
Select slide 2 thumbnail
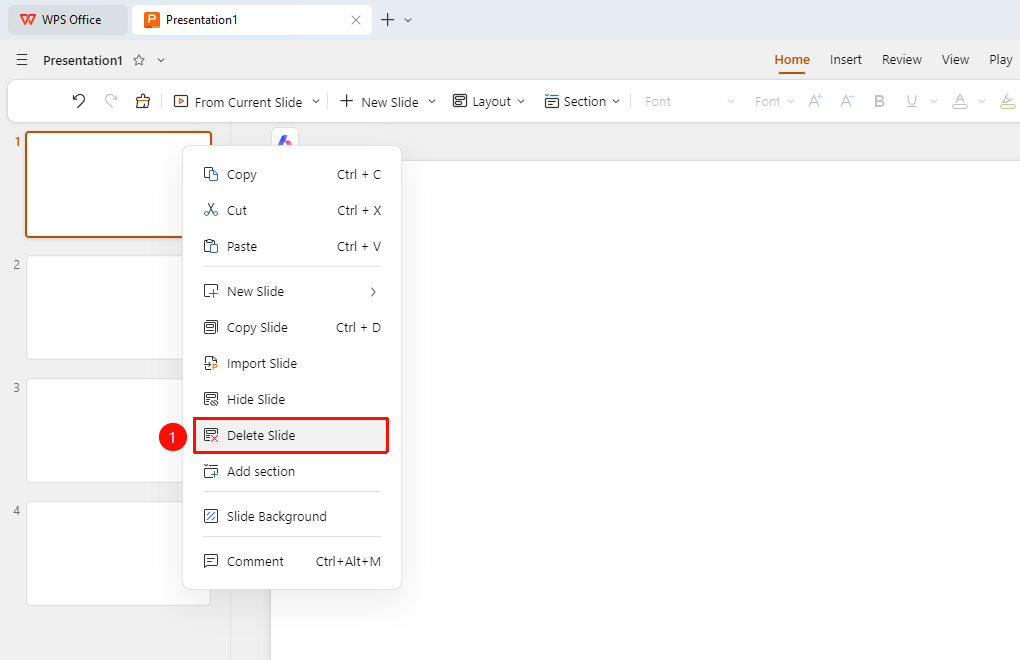click(105, 307)
